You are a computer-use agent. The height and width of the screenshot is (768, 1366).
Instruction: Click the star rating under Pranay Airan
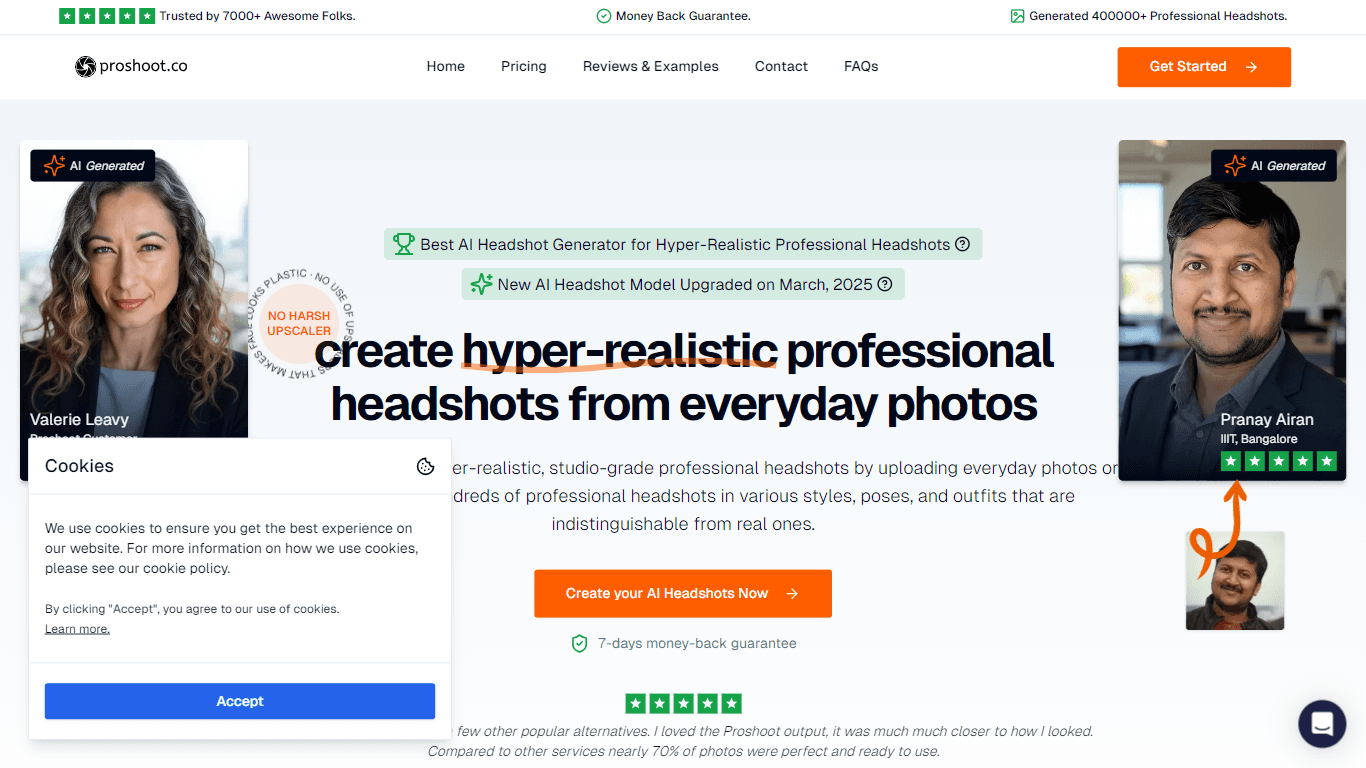pos(1279,461)
